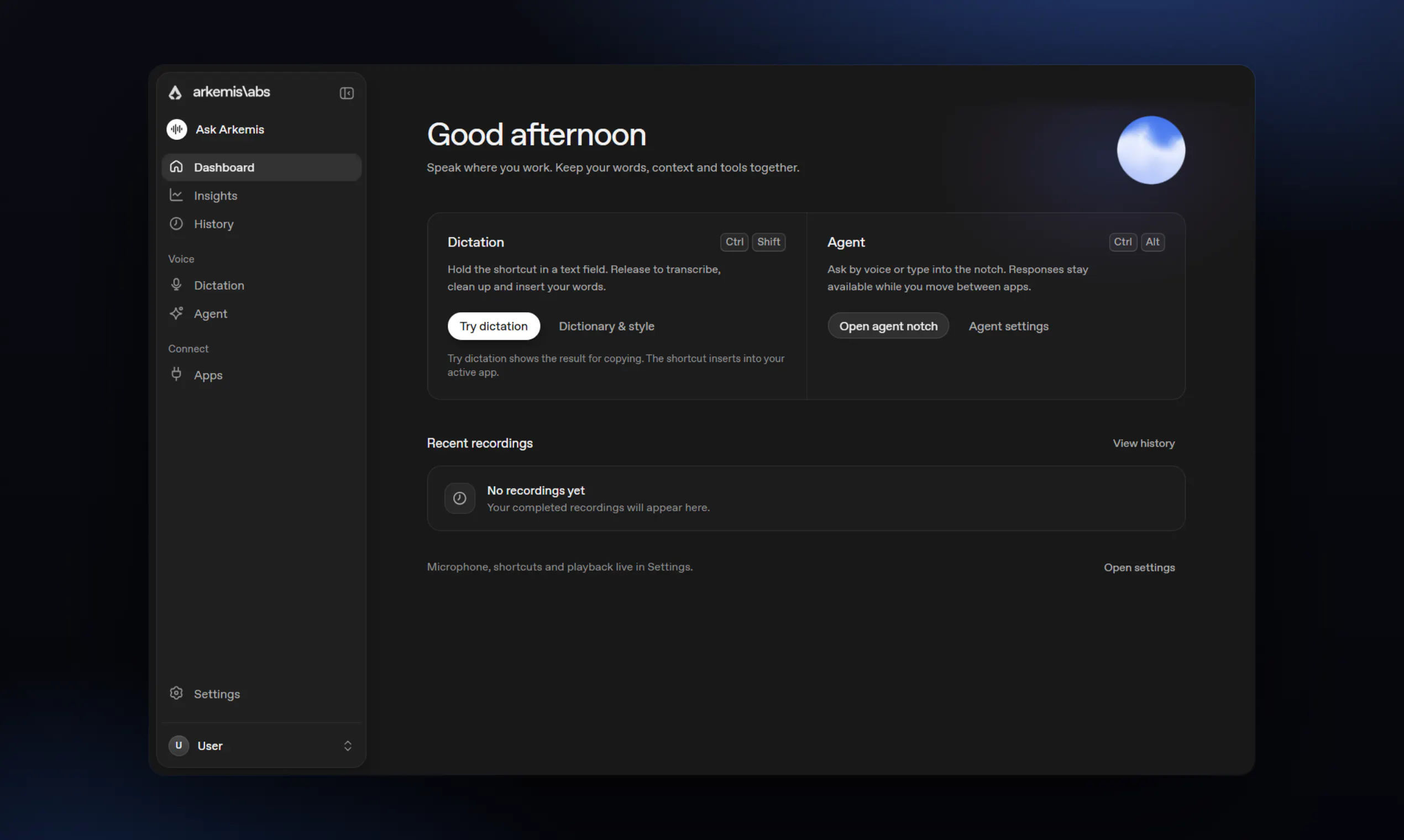Click the Open settings link

click(x=1139, y=567)
